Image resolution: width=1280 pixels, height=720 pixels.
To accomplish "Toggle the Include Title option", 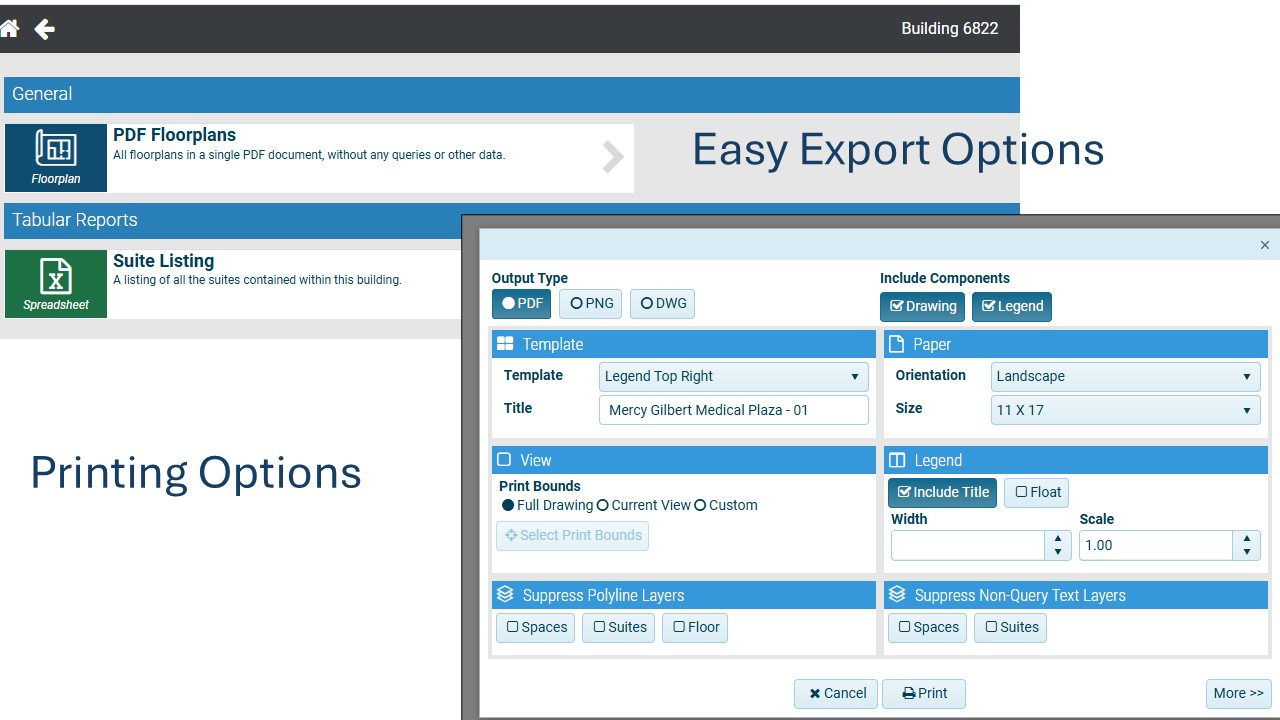I will click(942, 493).
